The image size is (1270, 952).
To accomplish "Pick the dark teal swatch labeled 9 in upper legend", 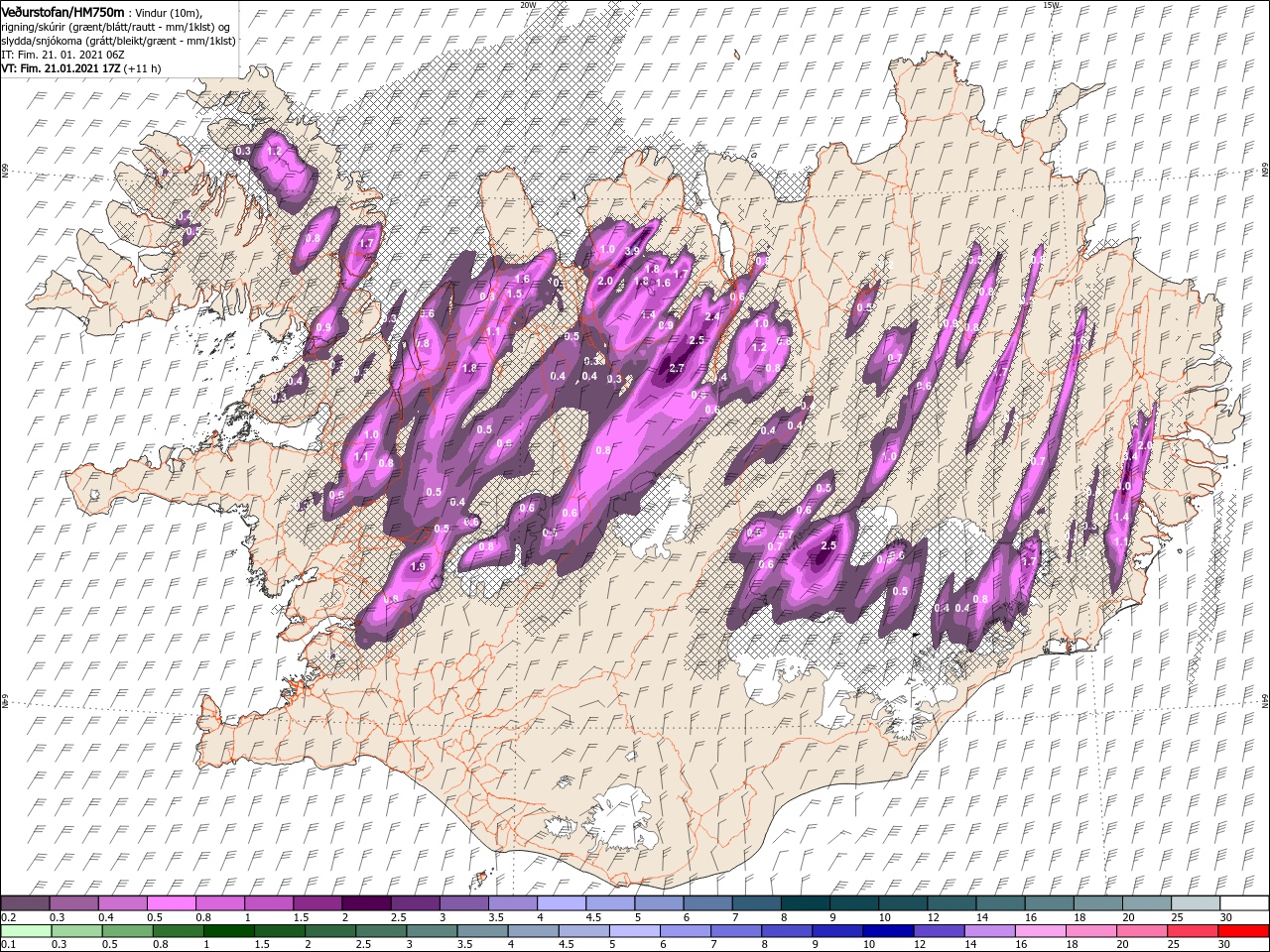I will pos(852,903).
